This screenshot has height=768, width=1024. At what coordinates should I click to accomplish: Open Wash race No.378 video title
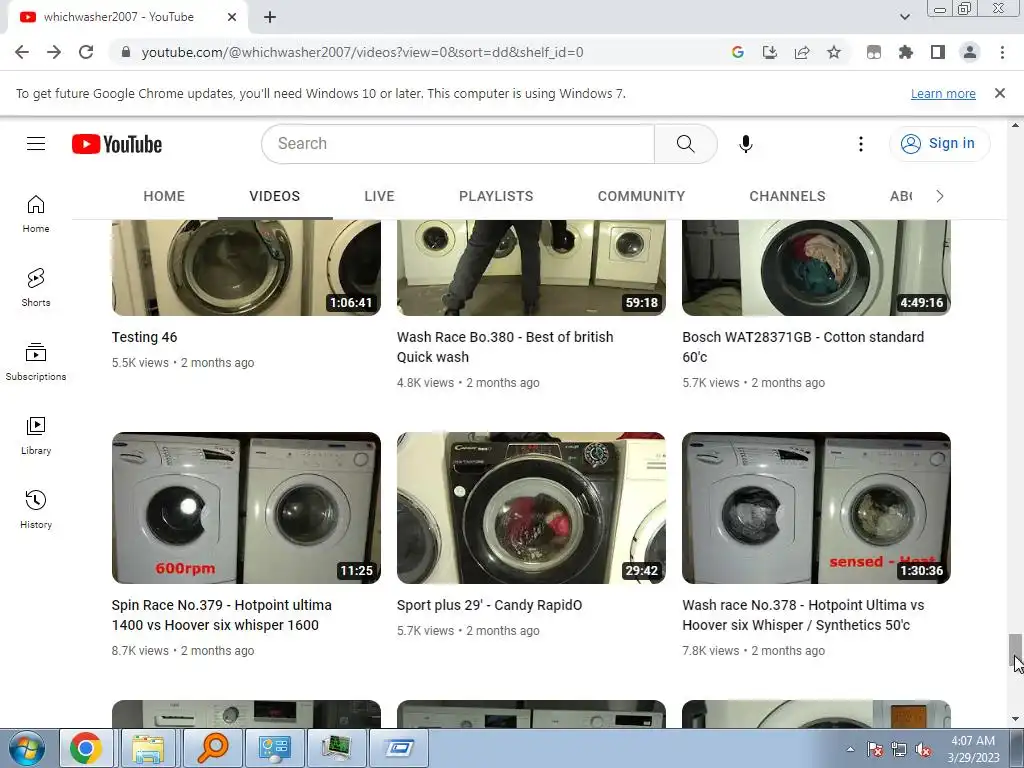pyautogui.click(x=803, y=615)
